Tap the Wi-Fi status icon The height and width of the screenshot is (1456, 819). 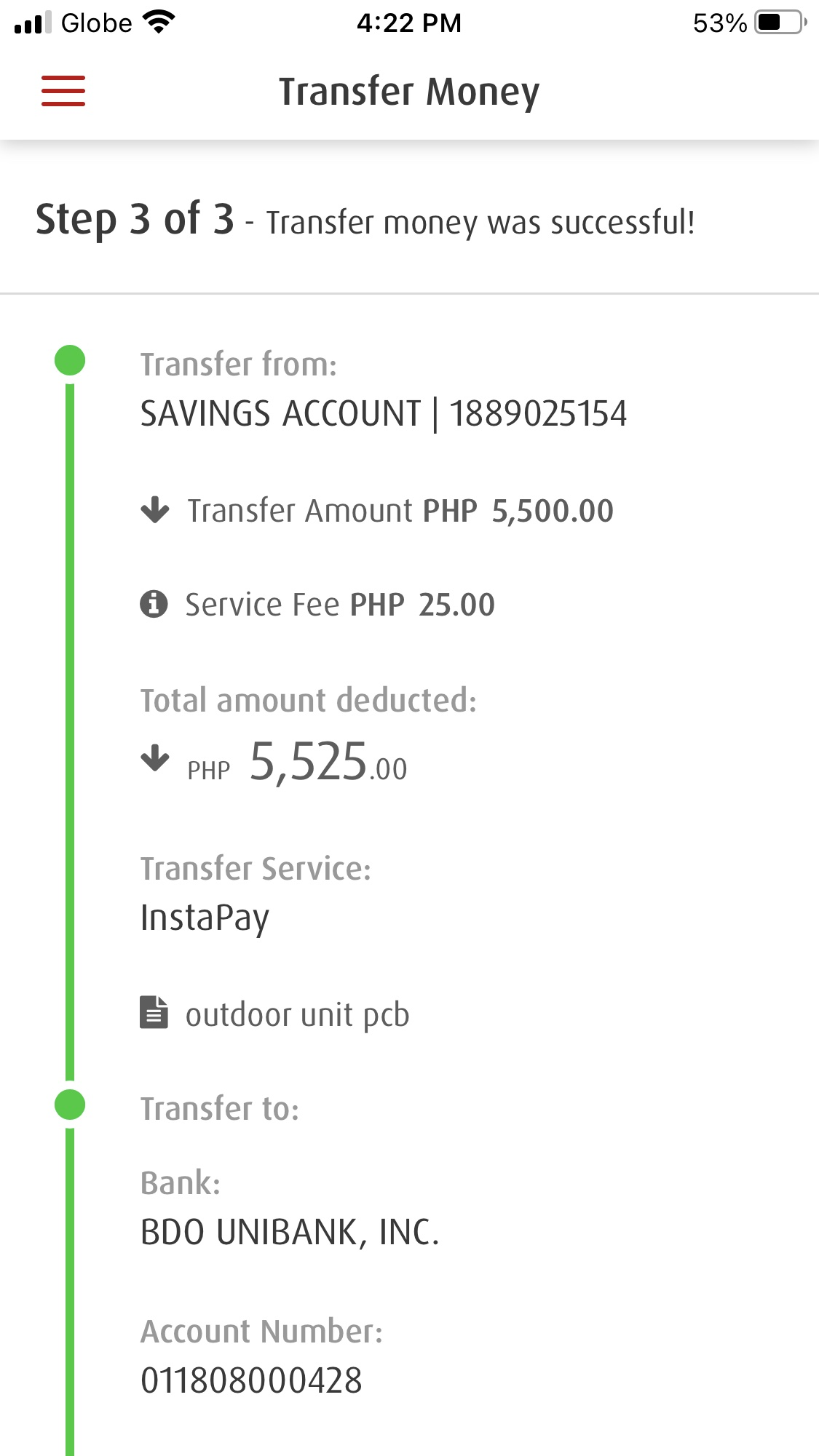click(159, 22)
